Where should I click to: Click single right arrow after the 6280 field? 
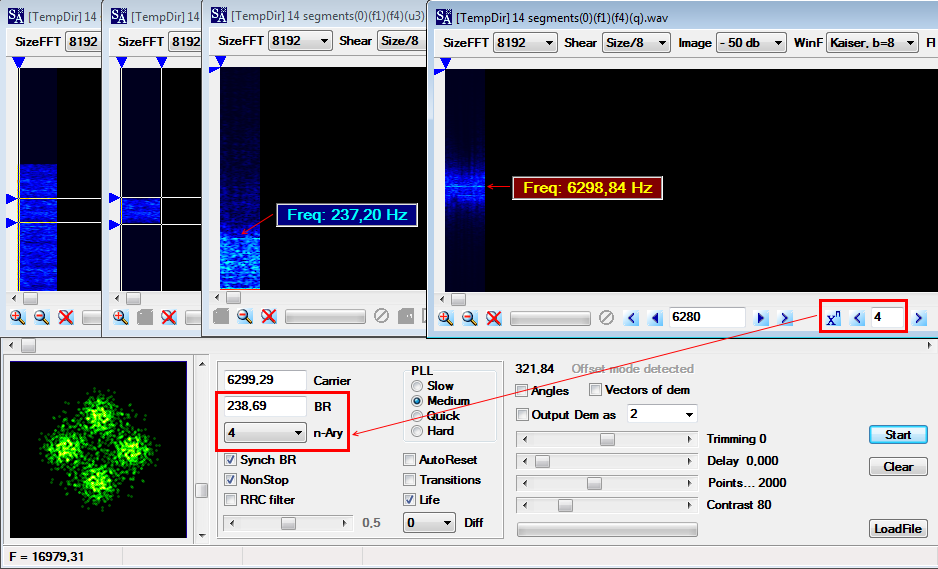coord(762,318)
